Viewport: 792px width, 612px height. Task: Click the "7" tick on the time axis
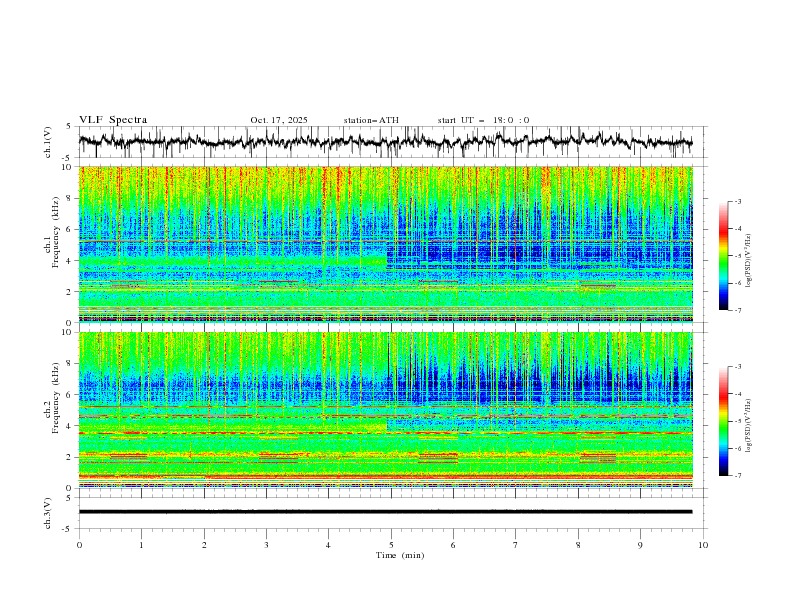(516, 545)
